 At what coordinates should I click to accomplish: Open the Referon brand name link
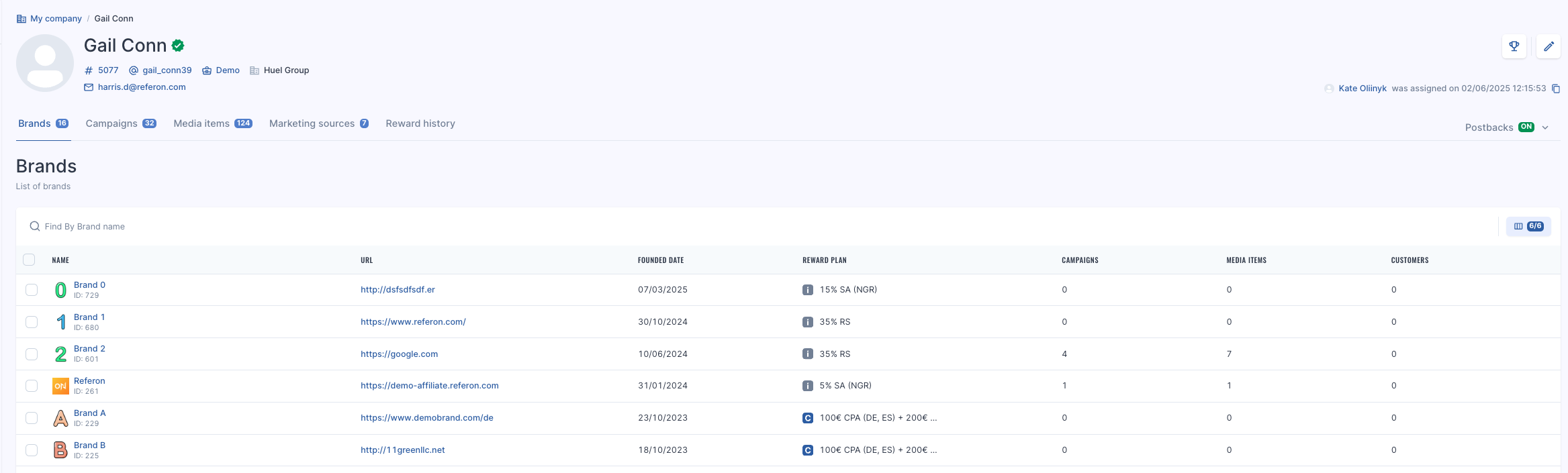click(x=89, y=381)
